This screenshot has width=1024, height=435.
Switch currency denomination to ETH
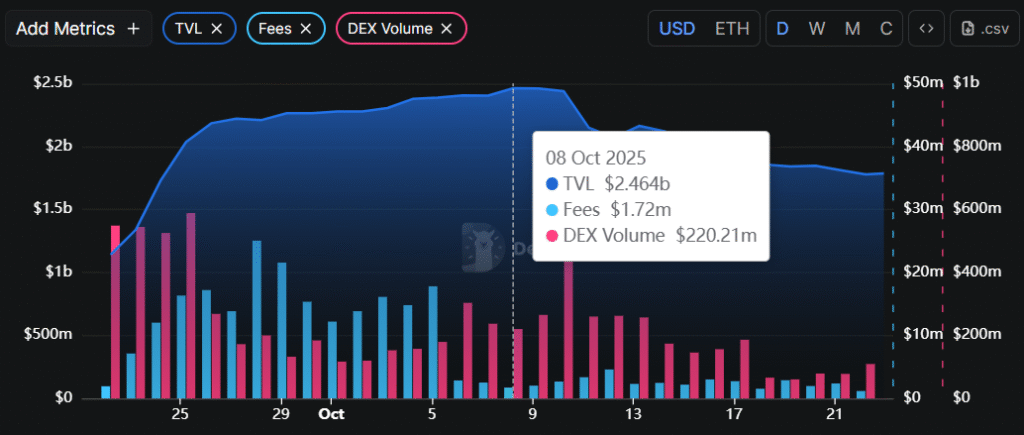(x=732, y=29)
